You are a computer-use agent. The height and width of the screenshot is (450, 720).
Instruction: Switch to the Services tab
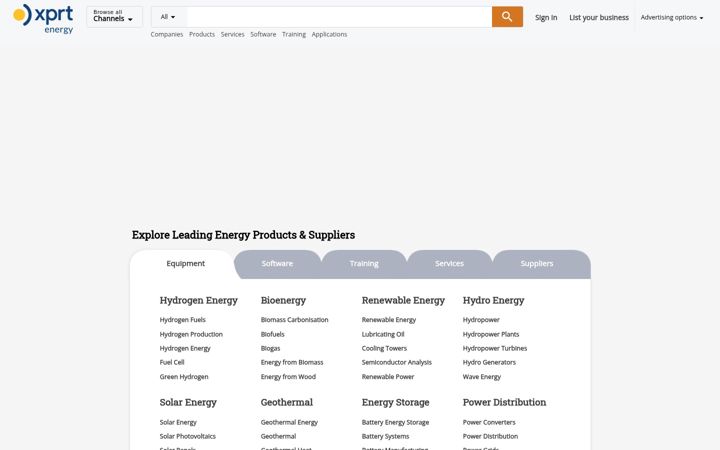pyautogui.click(x=450, y=264)
